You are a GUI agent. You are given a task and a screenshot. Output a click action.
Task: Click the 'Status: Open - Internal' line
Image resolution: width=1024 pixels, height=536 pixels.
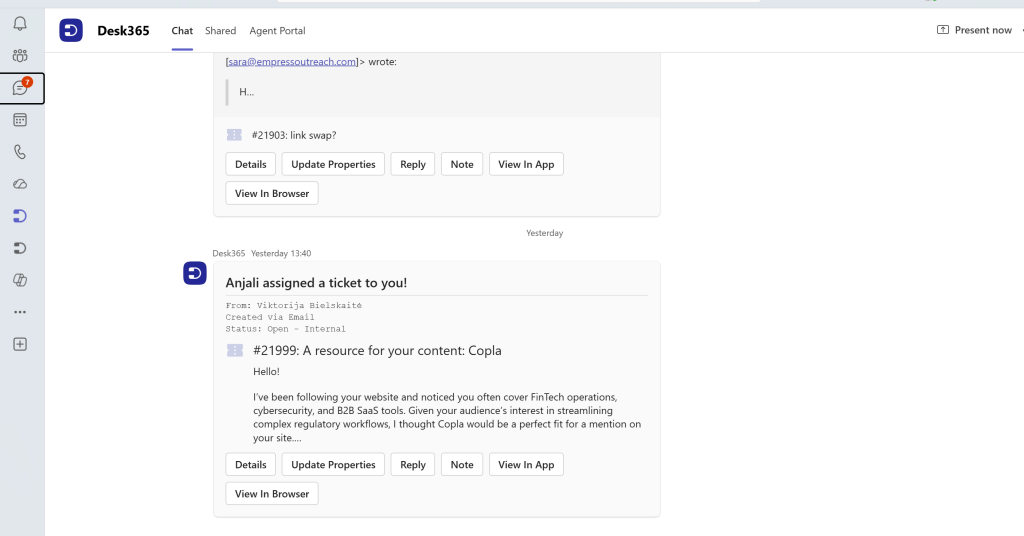(285, 329)
